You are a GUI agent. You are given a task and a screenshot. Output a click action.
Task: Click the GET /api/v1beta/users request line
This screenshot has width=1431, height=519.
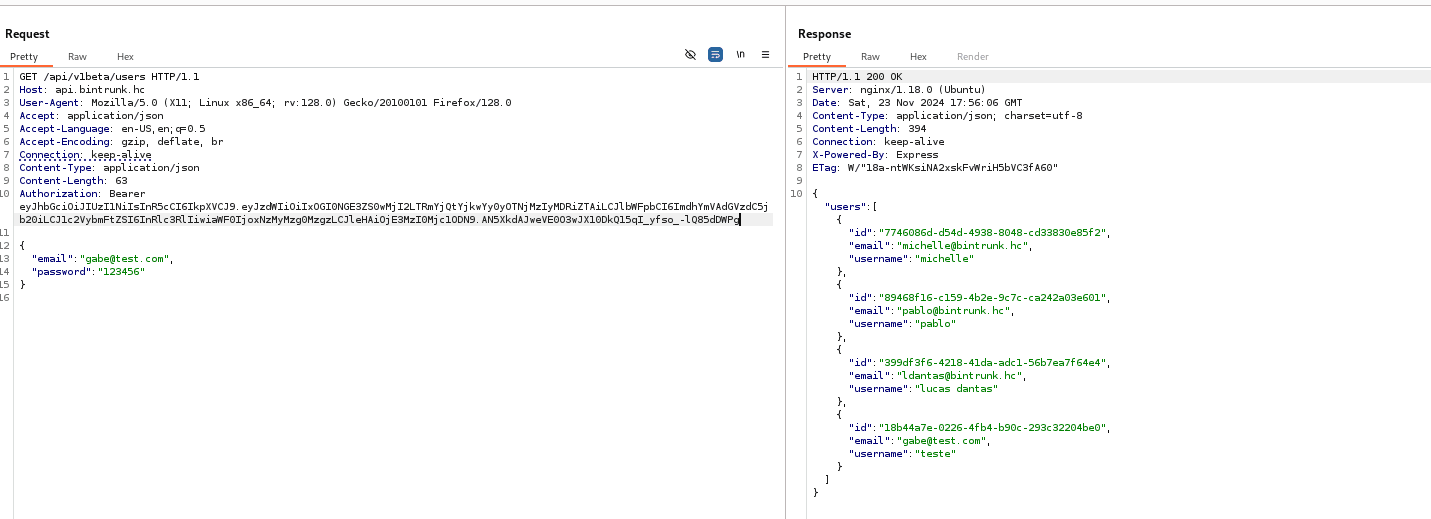tap(109, 77)
